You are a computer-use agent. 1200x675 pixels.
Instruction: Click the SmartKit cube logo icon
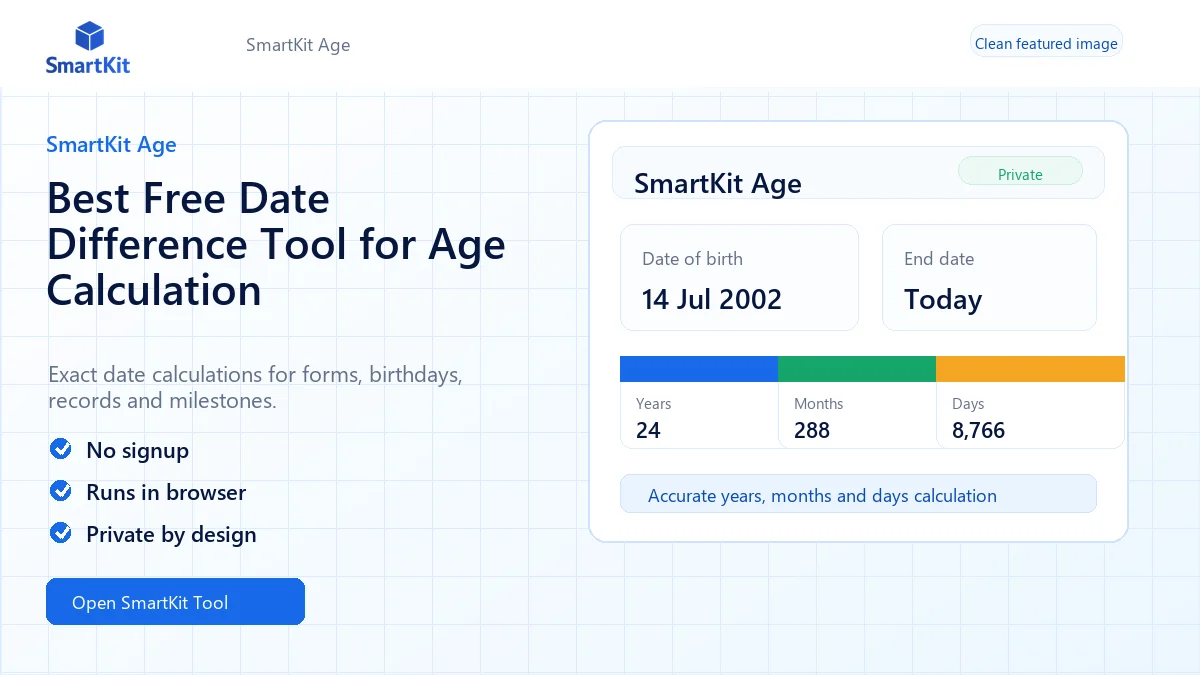(90, 36)
